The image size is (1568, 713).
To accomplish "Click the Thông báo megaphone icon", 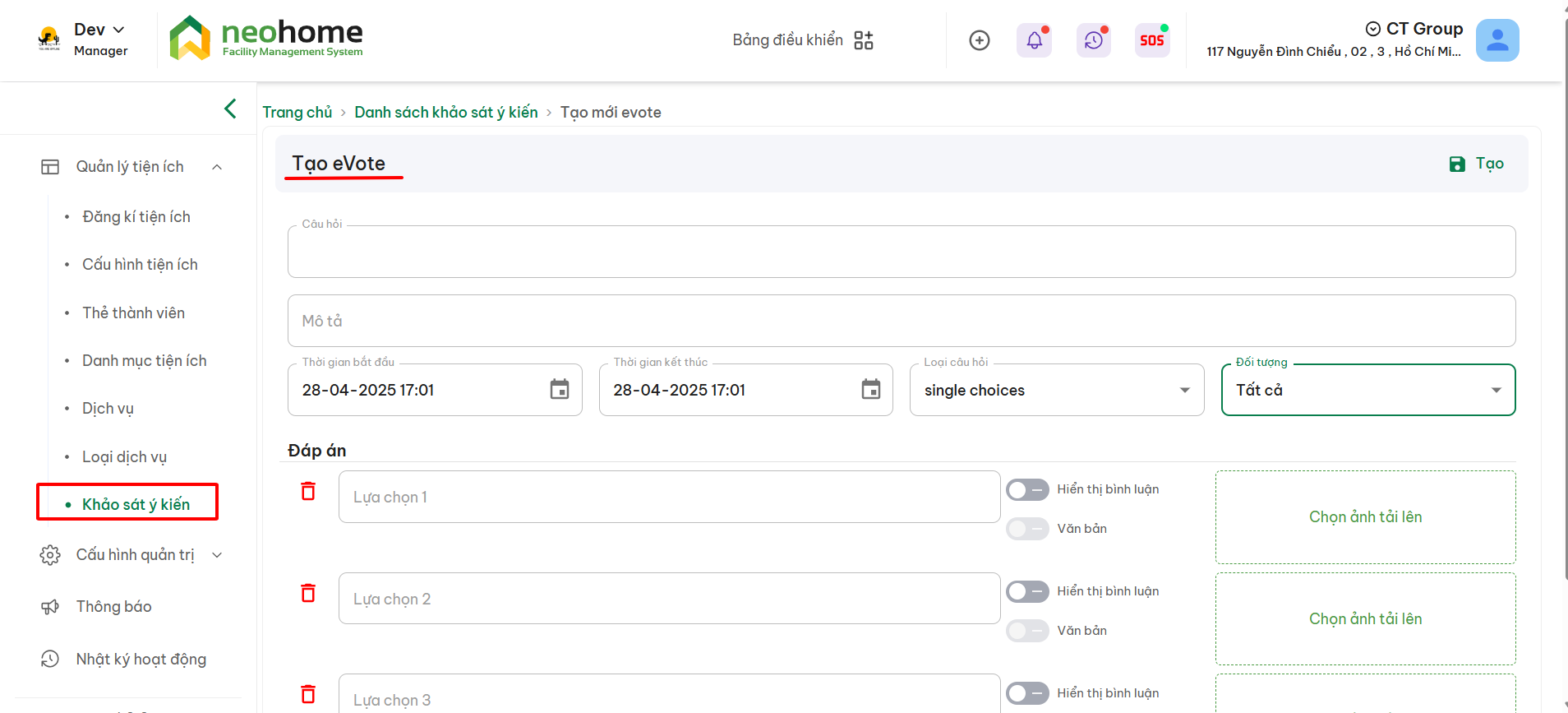I will pos(50,607).
